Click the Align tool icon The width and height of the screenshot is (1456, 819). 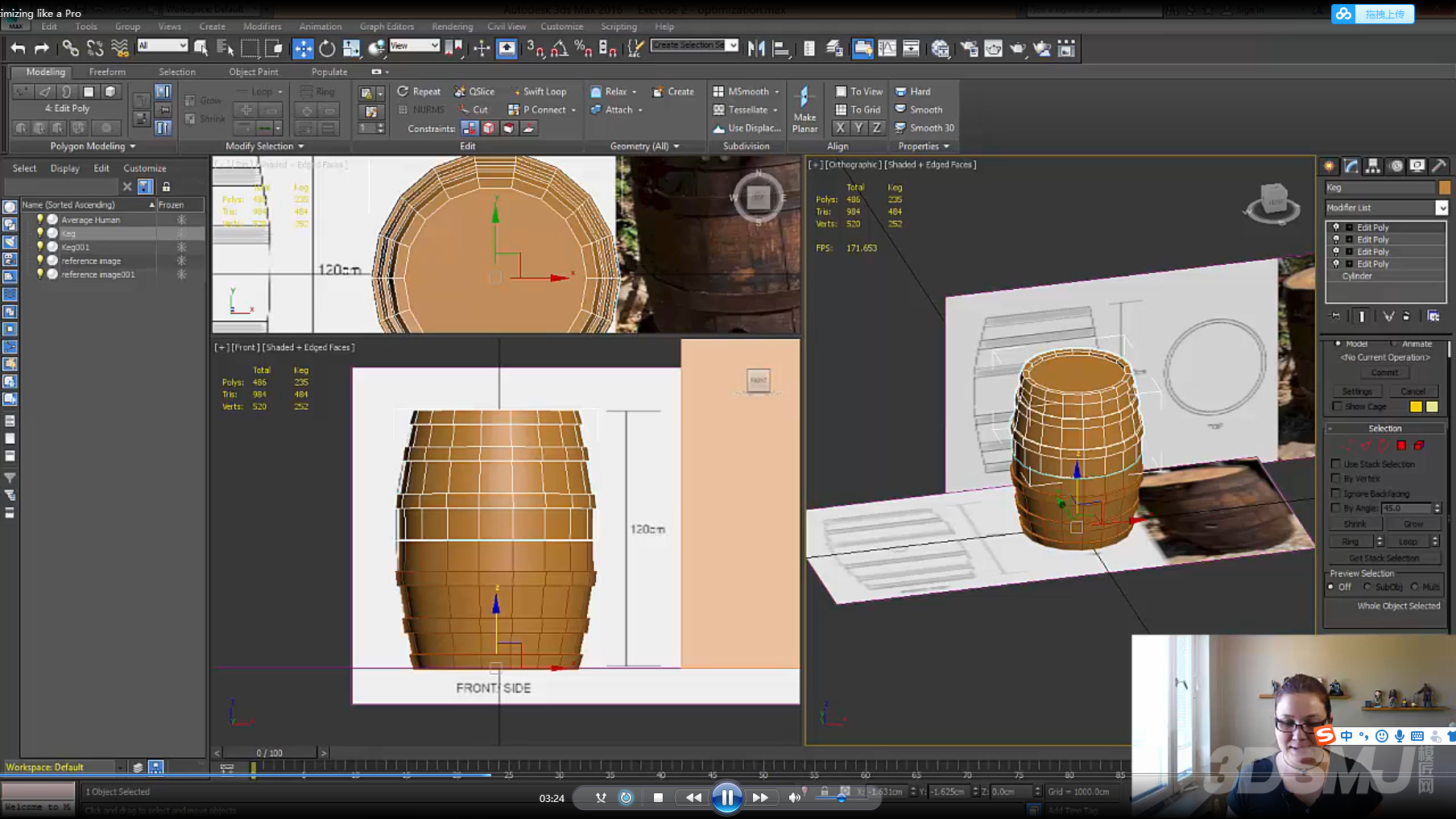point(780,49)
